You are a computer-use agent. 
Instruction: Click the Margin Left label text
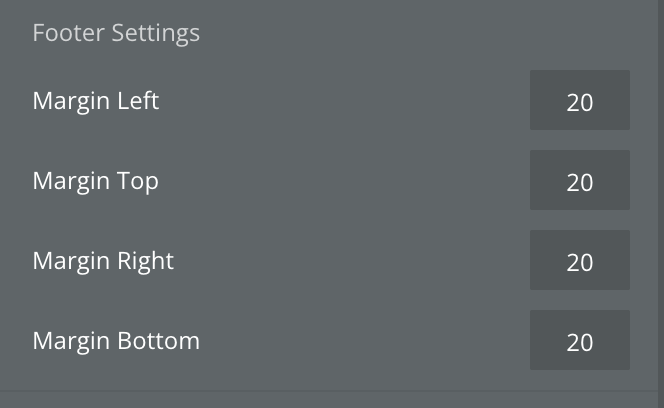coord(96,101)
